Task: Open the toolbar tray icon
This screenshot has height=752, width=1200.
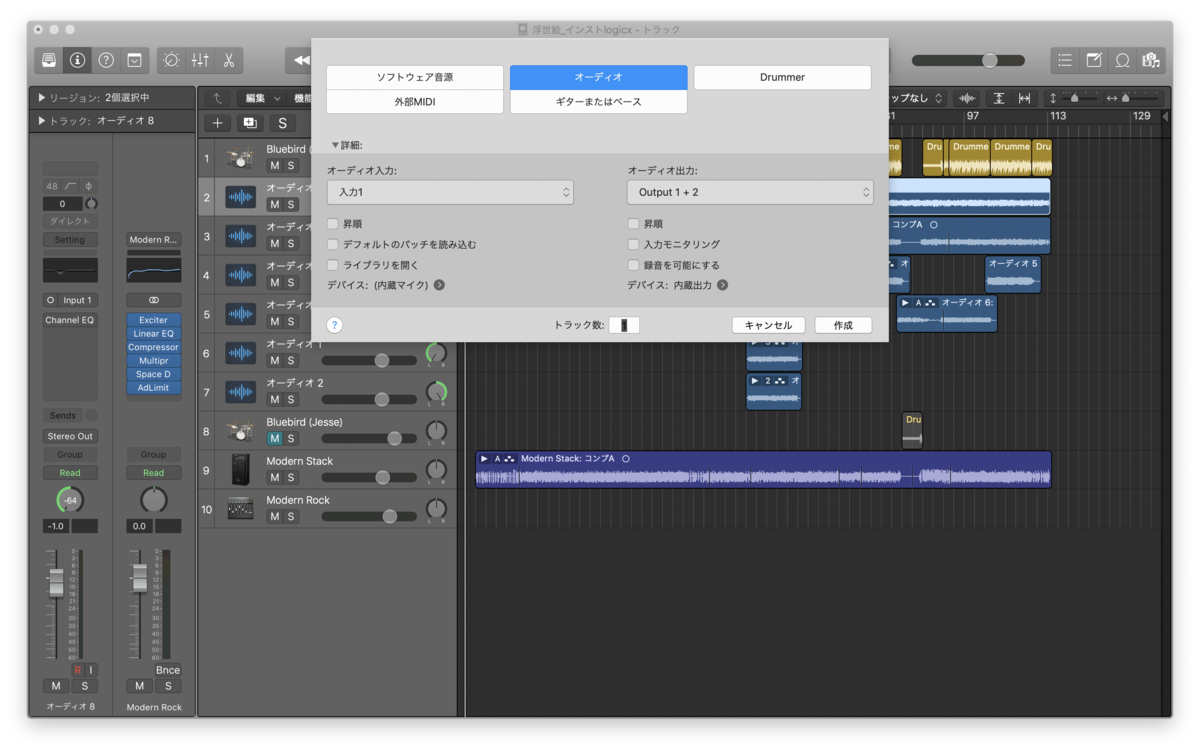Action: pos(134,60)
